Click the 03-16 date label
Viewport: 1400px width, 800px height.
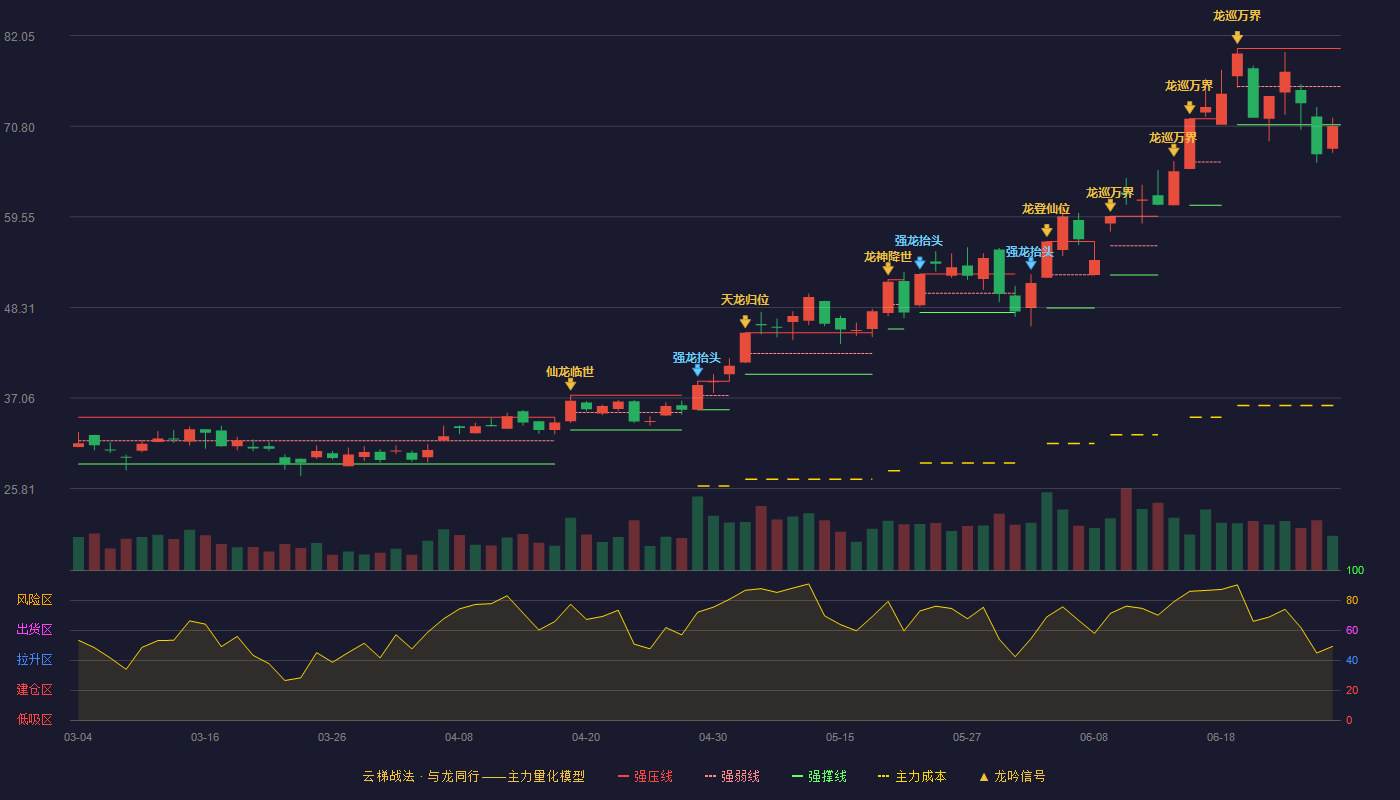tap(205, 737)
